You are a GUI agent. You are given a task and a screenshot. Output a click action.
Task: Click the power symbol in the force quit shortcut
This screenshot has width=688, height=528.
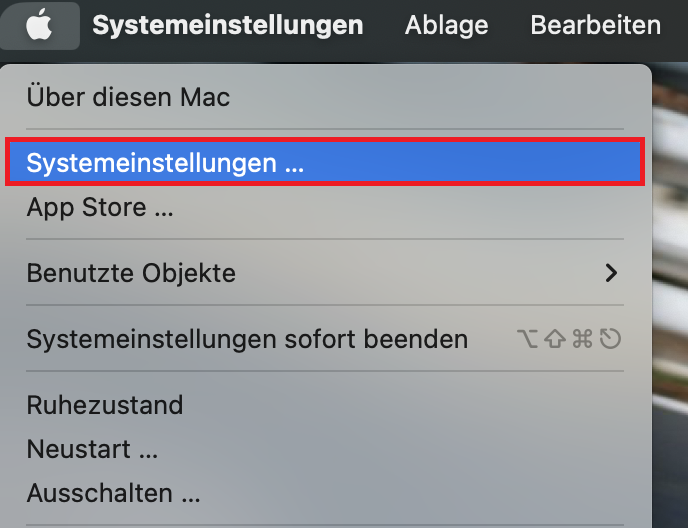(610, 339)
